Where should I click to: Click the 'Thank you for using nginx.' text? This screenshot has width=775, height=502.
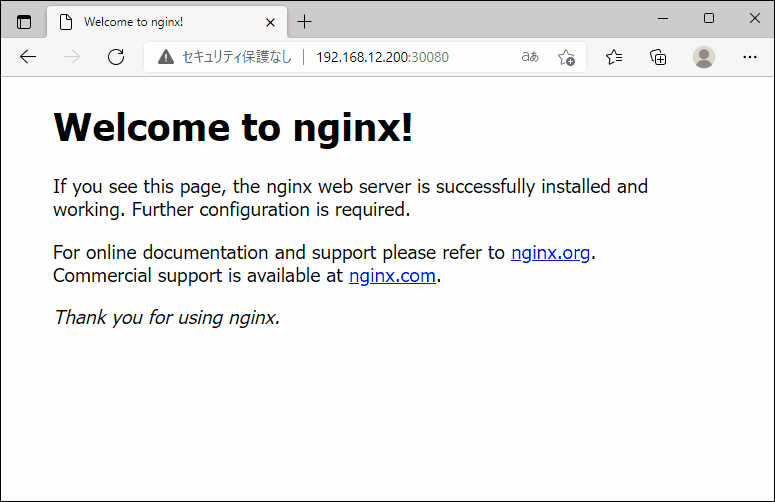[x=167, y=318]
